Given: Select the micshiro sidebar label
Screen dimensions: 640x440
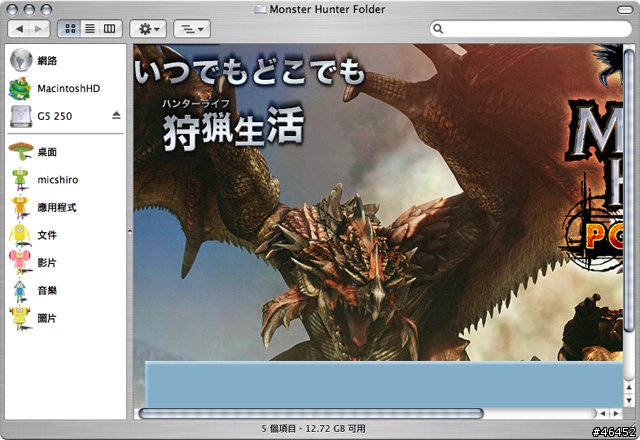Looking at the screenshot, I should 58,180.
